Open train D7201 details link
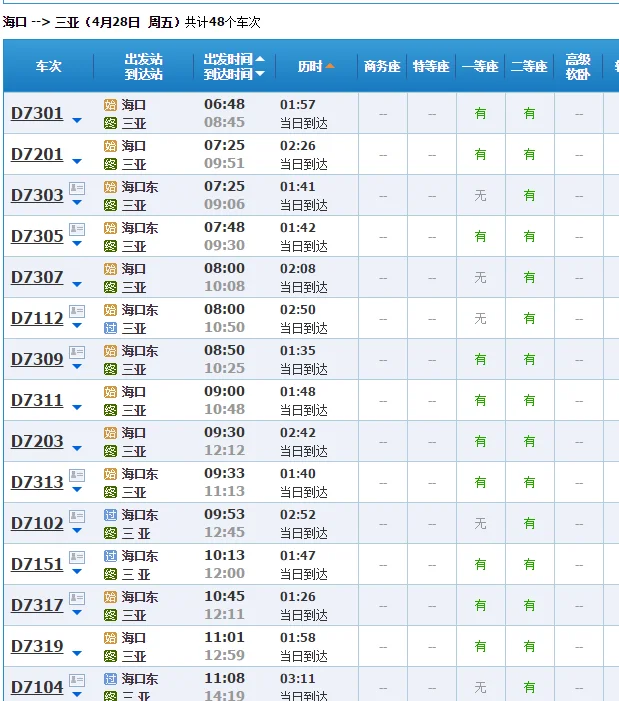This screenshot has width=619, height=701. point(37,155)
